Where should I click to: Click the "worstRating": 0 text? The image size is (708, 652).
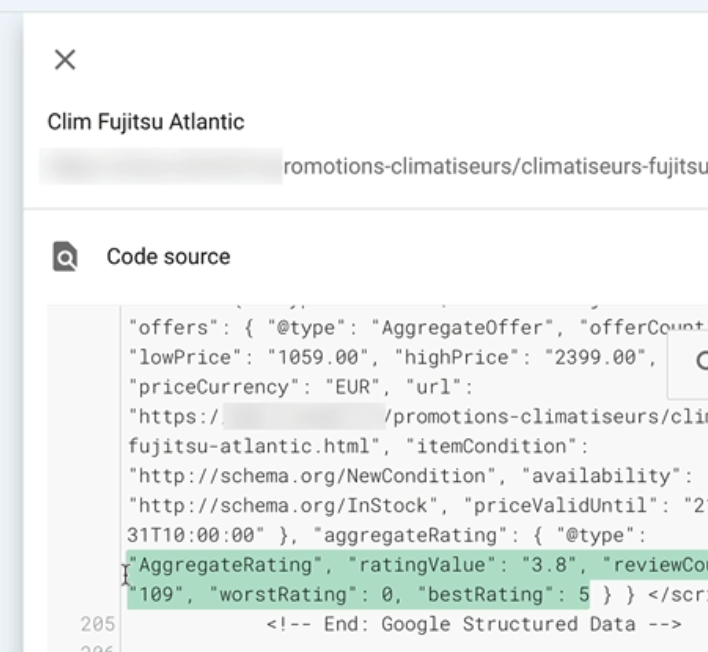point(301,595)
